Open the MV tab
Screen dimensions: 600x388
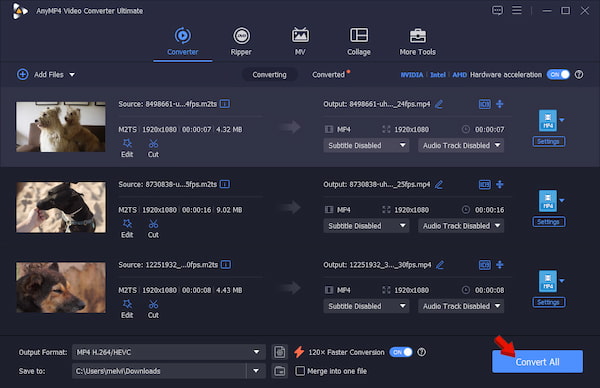pos(300,42)
